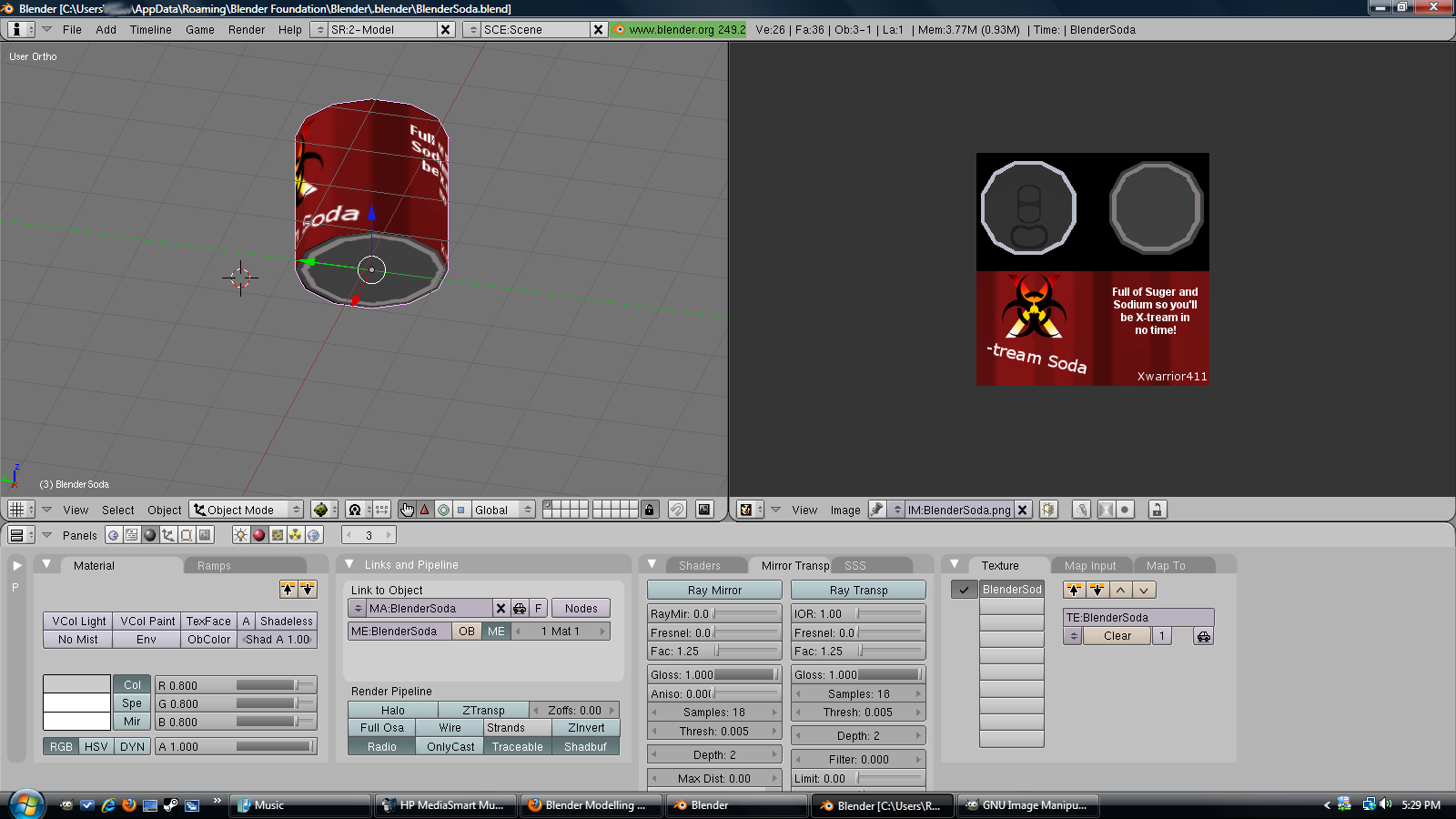Viewport: 1456px width, 819px height.
Task: Click the Texture buttons icon
Action: 278,535
